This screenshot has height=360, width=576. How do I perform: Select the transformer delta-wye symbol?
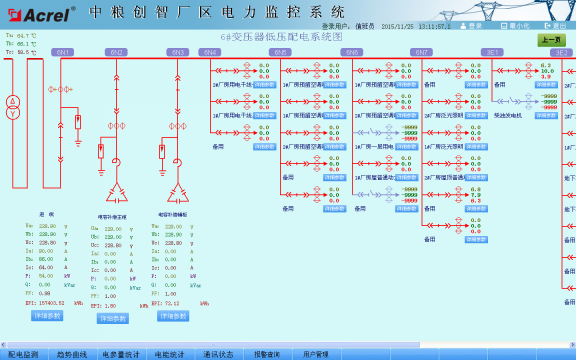click(13, 107)
